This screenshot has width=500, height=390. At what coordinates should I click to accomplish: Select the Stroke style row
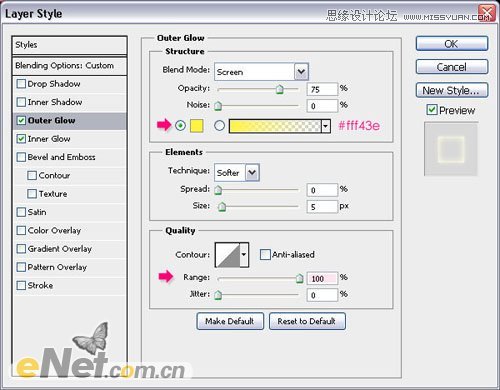coord(69,286)
